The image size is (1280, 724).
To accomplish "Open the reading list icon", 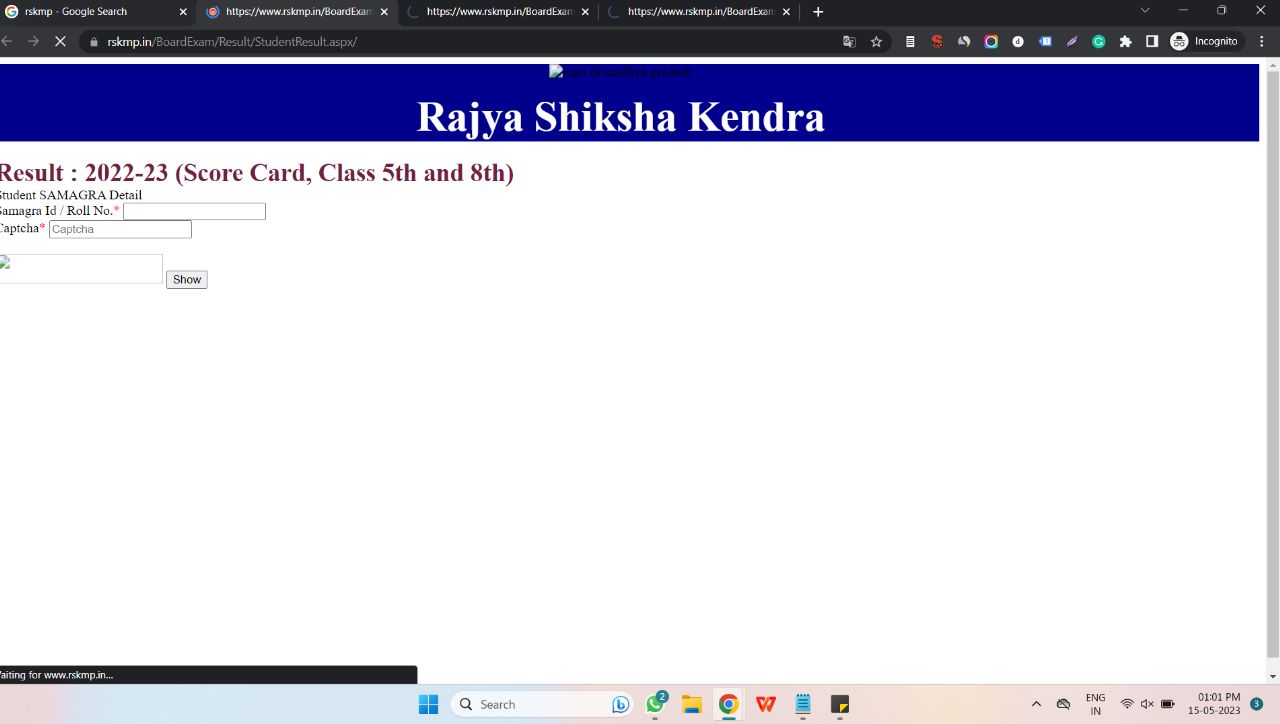I will click(909, 41).
